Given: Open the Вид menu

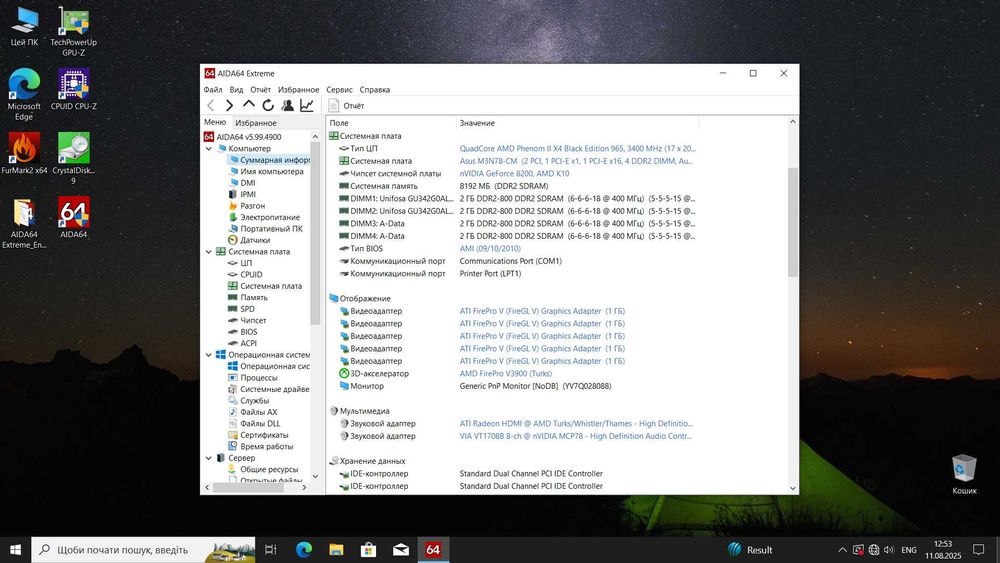Looking at the screenshot, I should point(237,90).
